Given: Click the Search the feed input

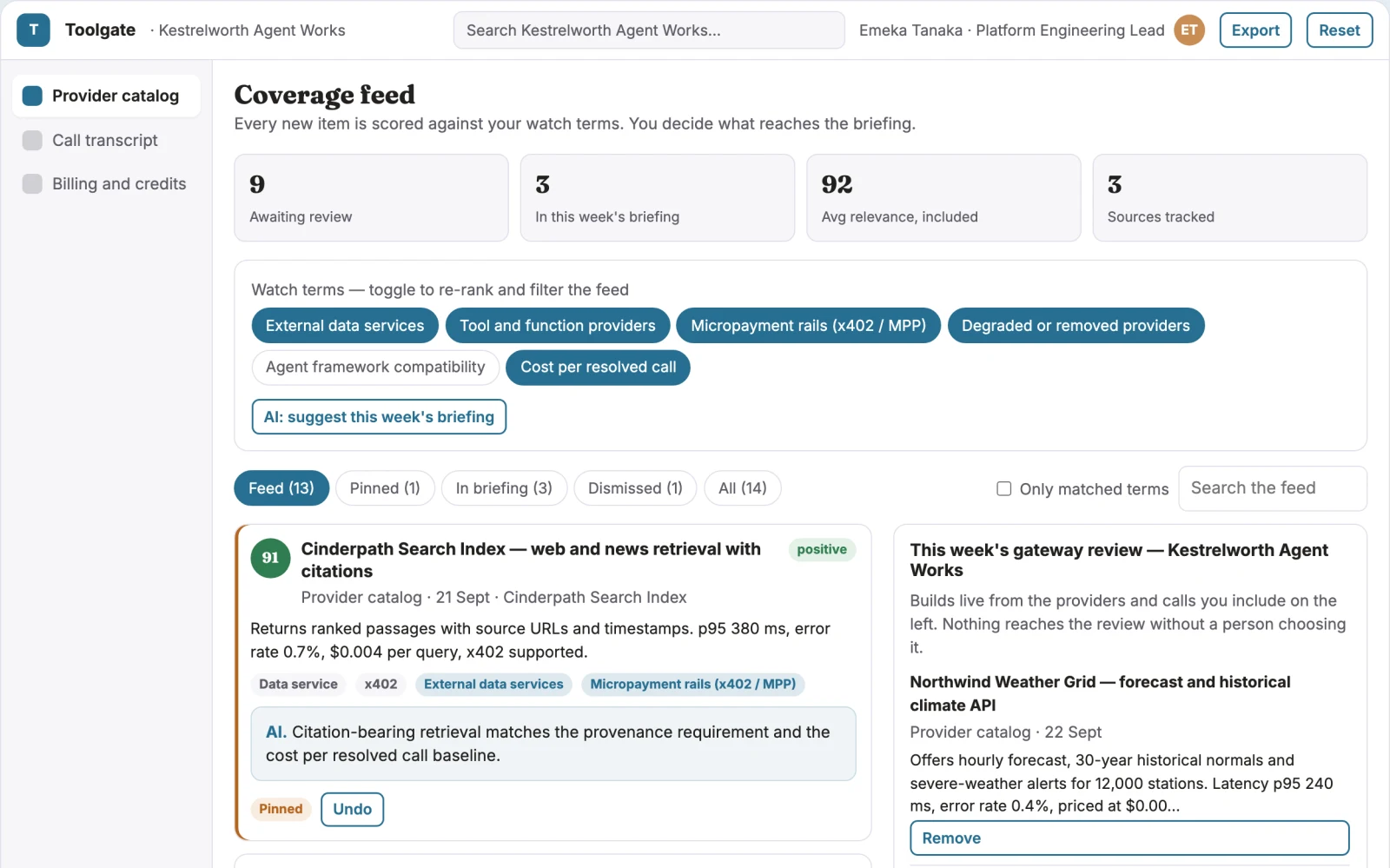Looking at the screenshot, I should point(1273,488).
